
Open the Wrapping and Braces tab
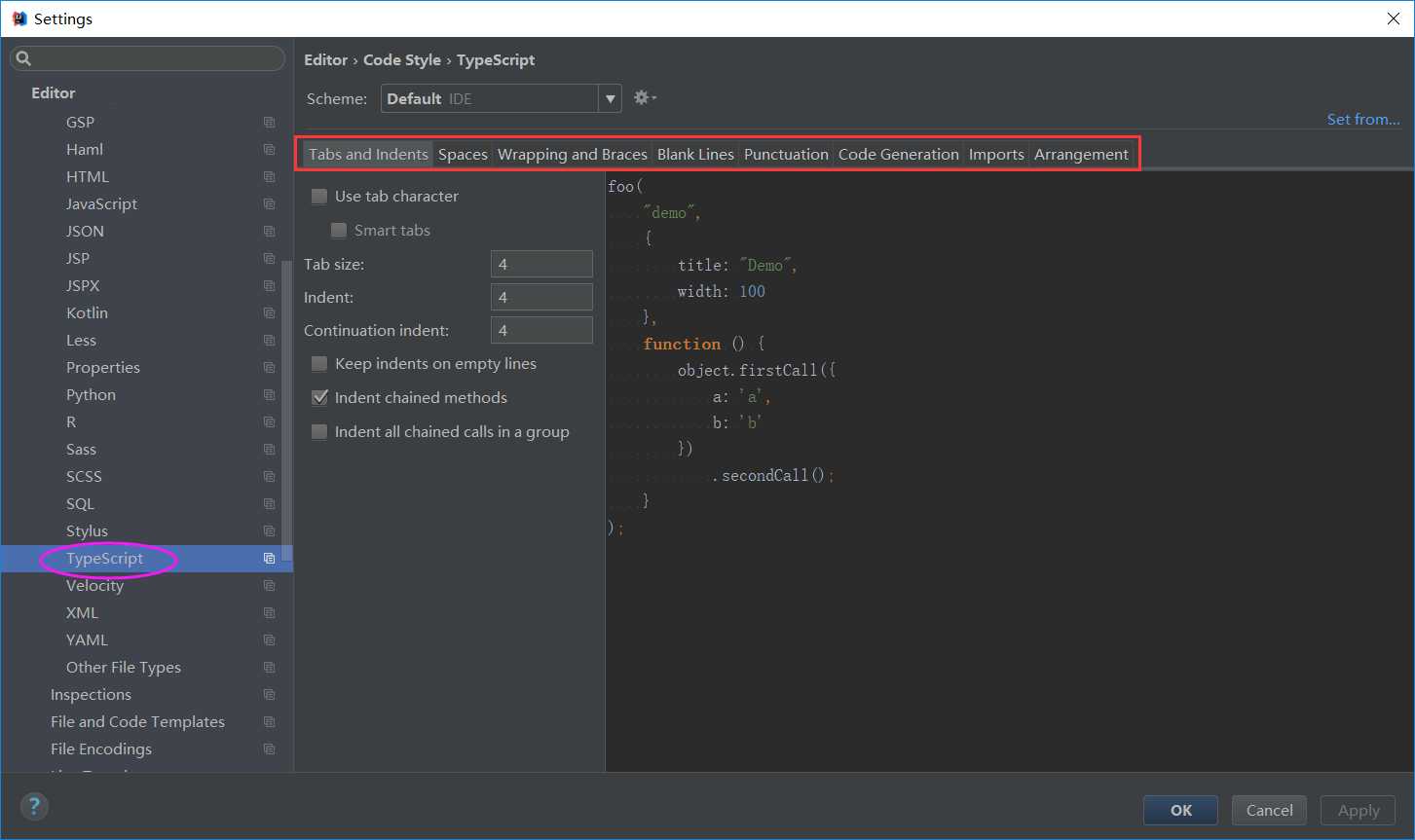[573, 154]
